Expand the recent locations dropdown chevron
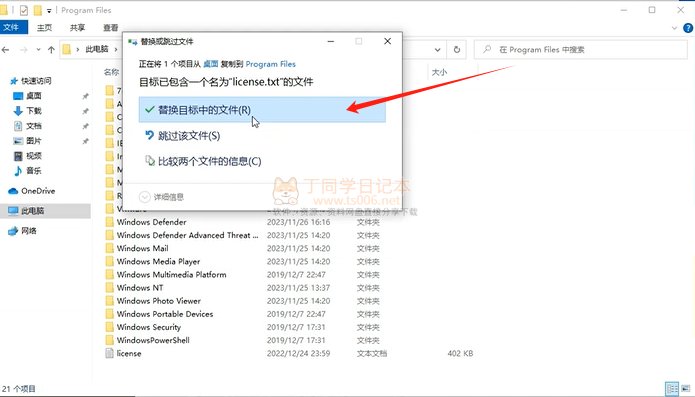The image size is (695, 397). click(x=39, y=50)
